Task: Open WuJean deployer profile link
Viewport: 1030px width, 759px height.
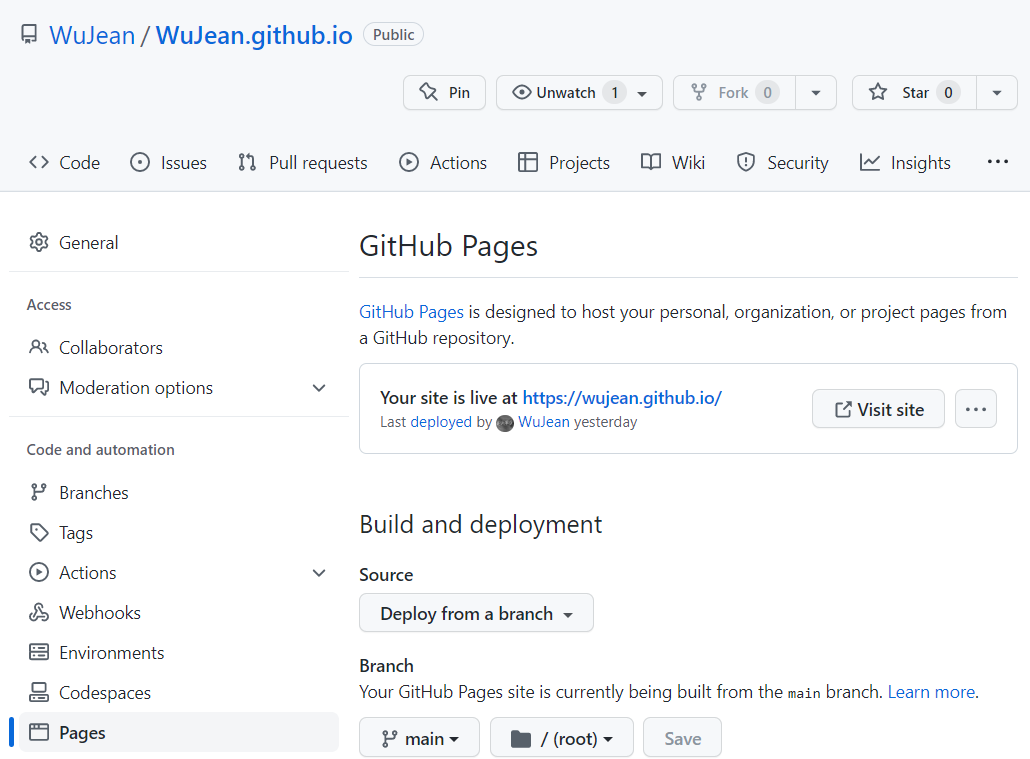Action: (x=544, y=422)
